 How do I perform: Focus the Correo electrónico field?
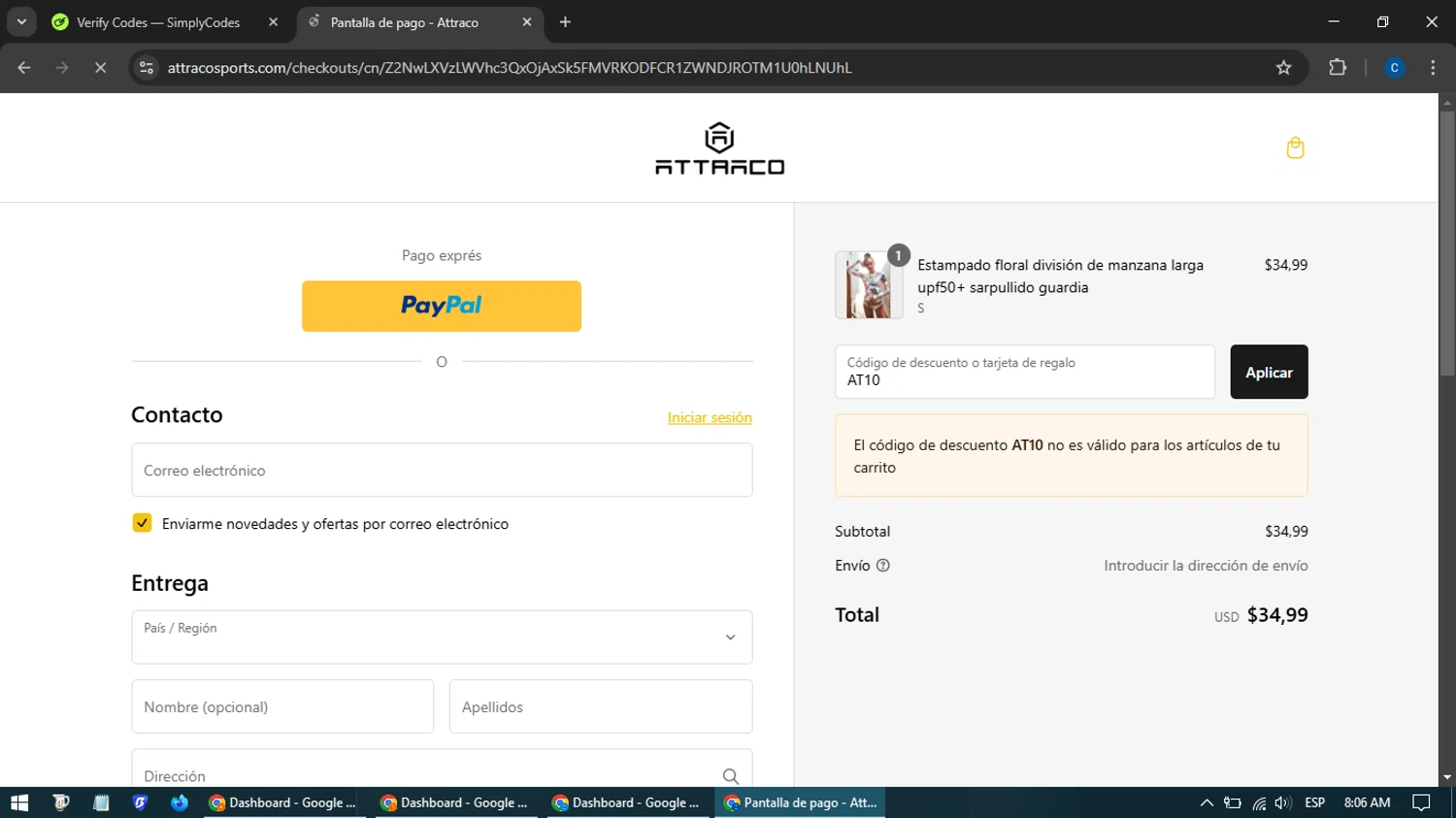coord(442,470)
